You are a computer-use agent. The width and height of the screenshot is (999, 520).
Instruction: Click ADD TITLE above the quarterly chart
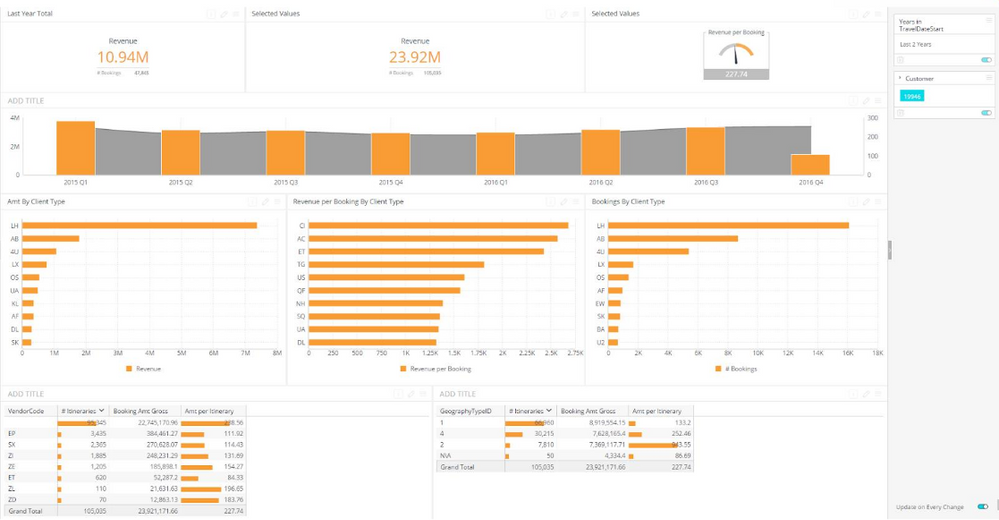tap(26, 101)
